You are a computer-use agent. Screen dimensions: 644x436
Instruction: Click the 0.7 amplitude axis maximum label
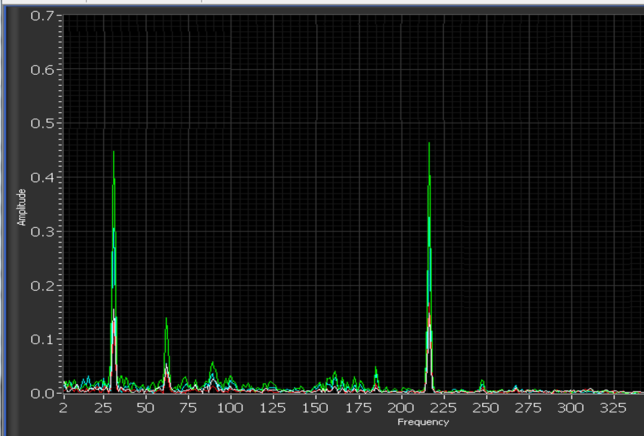click(42, 16)
